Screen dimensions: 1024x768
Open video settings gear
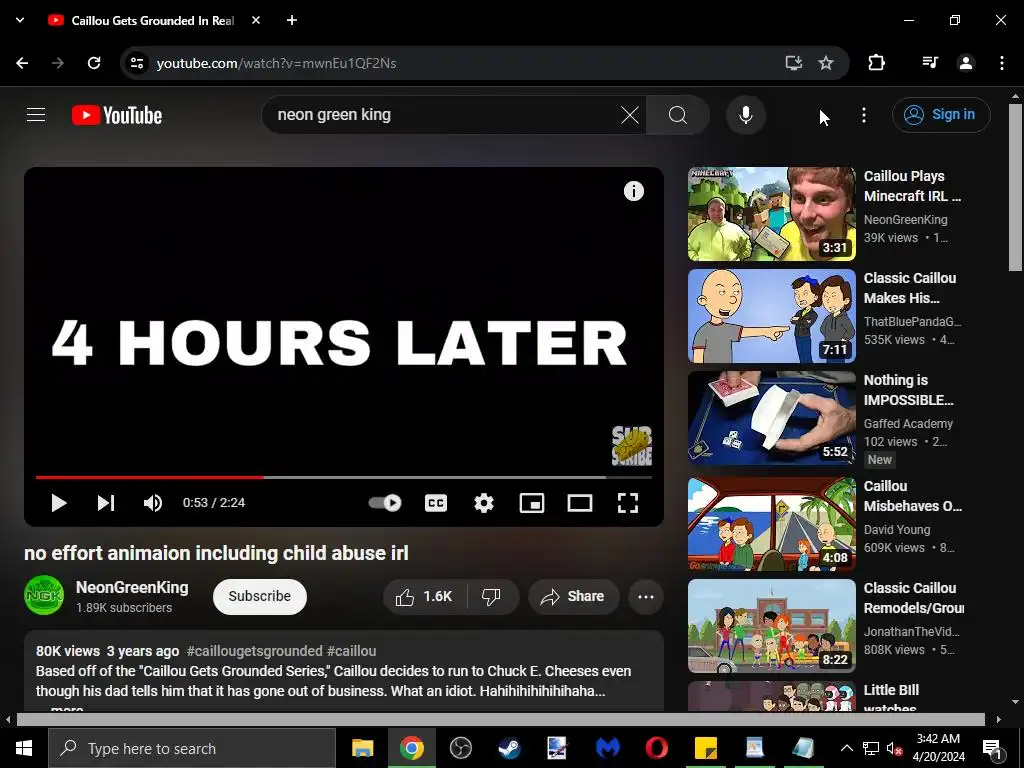[x=484, y=503]
